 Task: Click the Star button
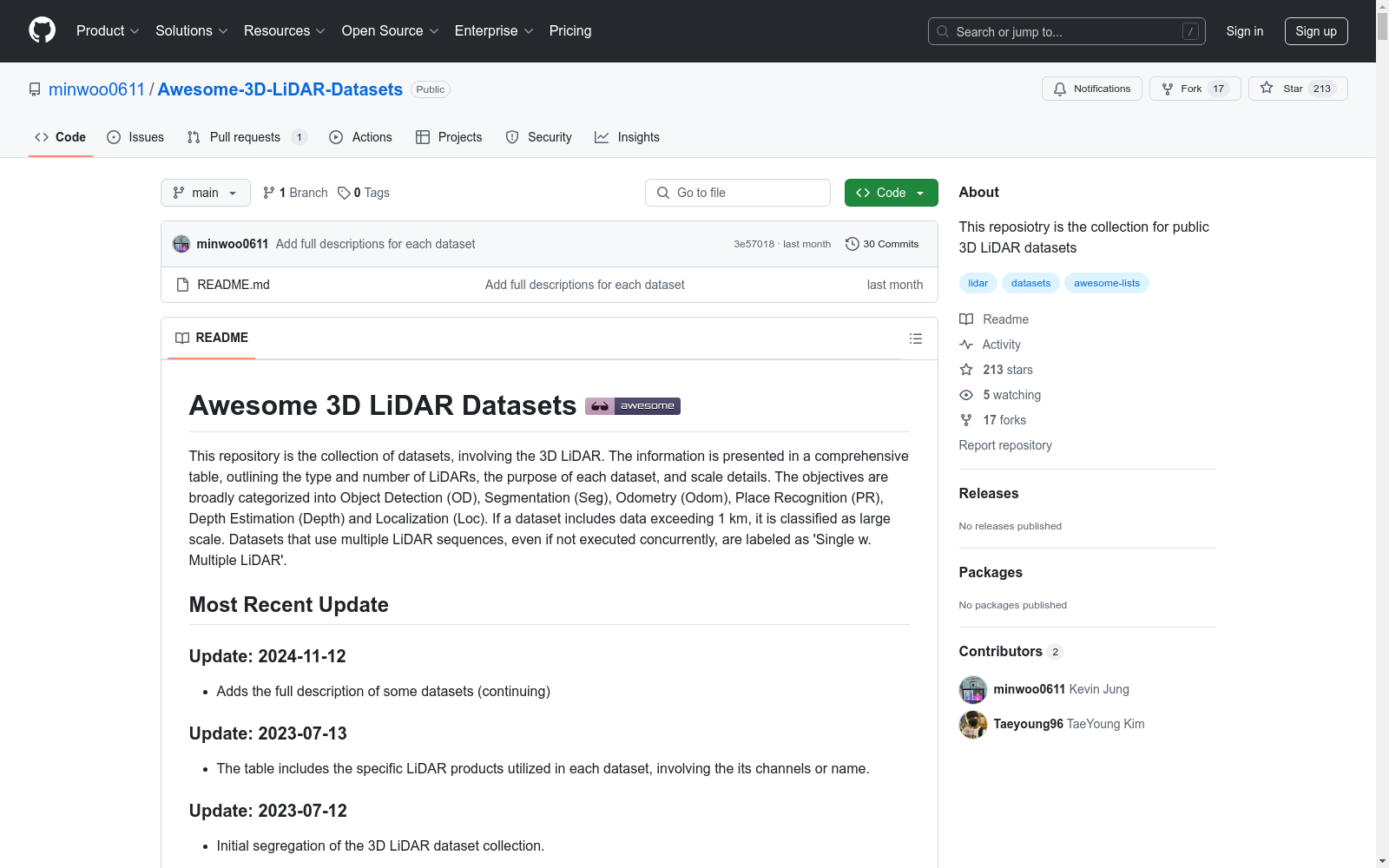1298,89
